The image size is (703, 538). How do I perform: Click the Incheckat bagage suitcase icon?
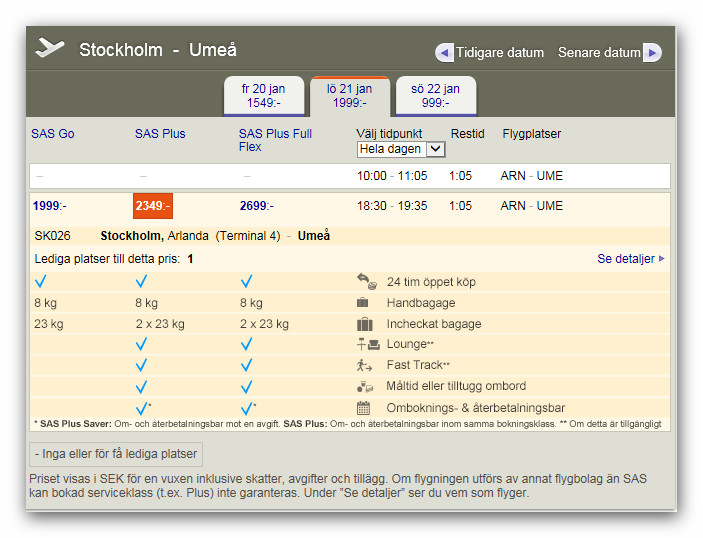(365, 324)
